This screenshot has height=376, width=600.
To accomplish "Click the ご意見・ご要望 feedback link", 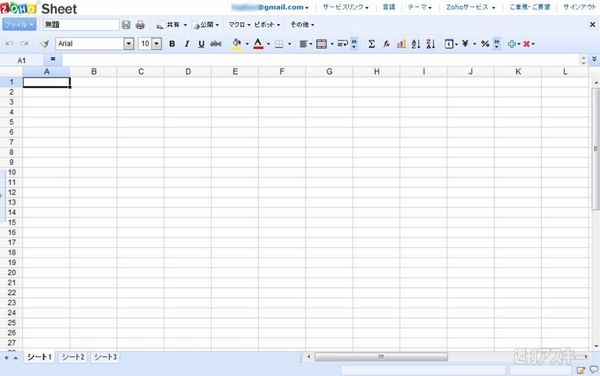I will click(x=530, y=7).
